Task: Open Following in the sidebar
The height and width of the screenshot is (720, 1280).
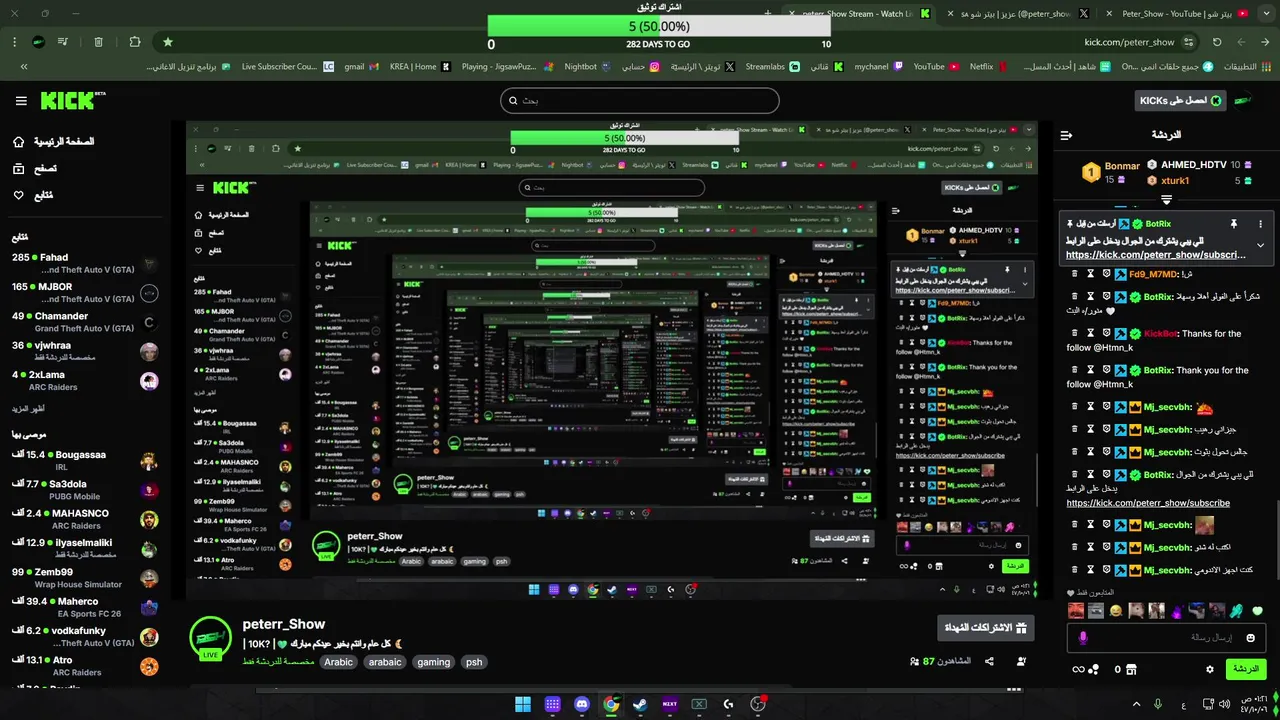Action: click(x=34, y=195)
